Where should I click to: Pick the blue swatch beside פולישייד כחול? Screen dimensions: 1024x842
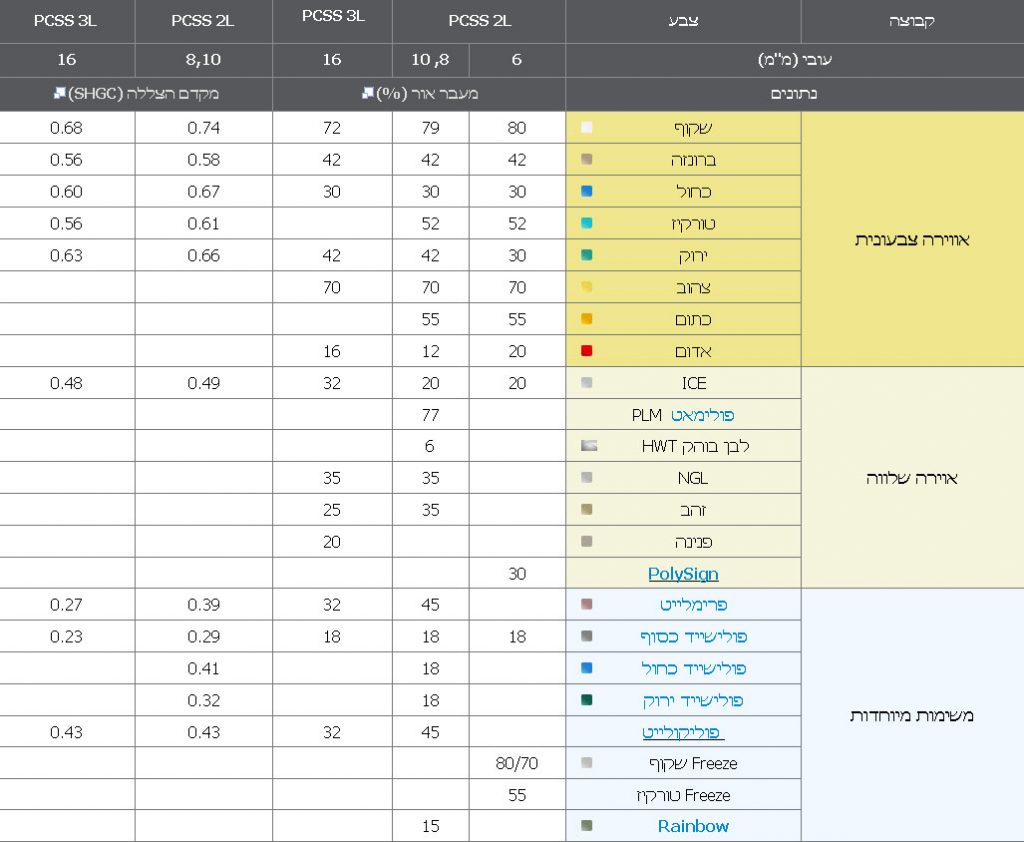pyautogui.click(x=586, y=668)
